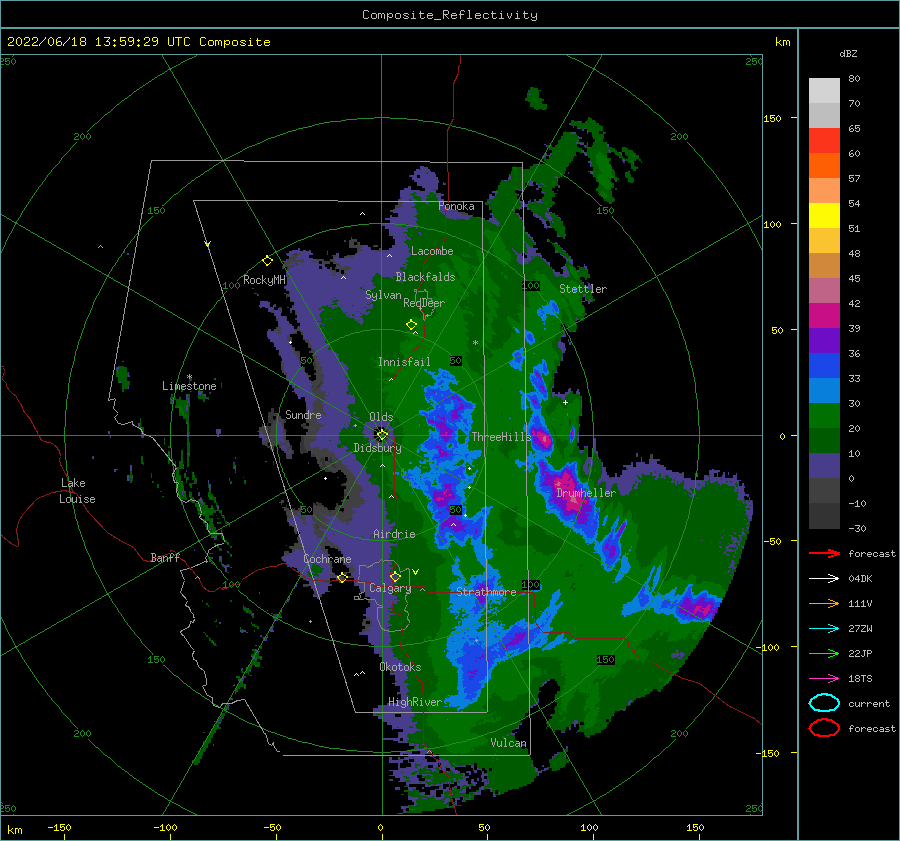Viewport: 900px width, 841px height.
Task: Click the Okotoks label
Action: pyautogui.click(x=400, y=667)
